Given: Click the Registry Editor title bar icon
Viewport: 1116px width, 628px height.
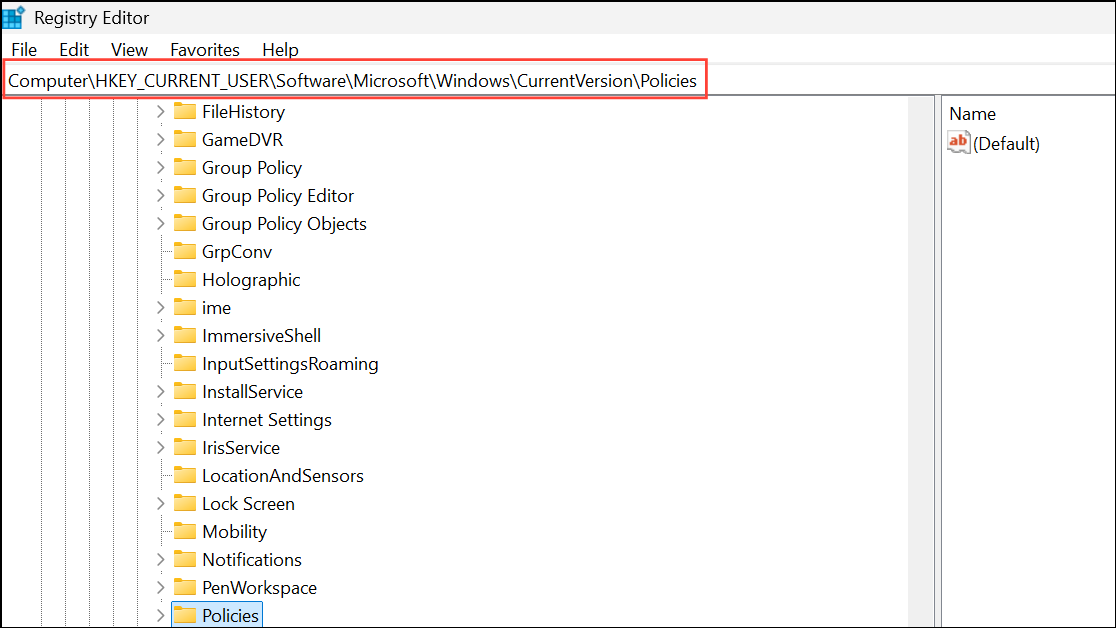Looking at the screenshot, I should tap(14, 16).
